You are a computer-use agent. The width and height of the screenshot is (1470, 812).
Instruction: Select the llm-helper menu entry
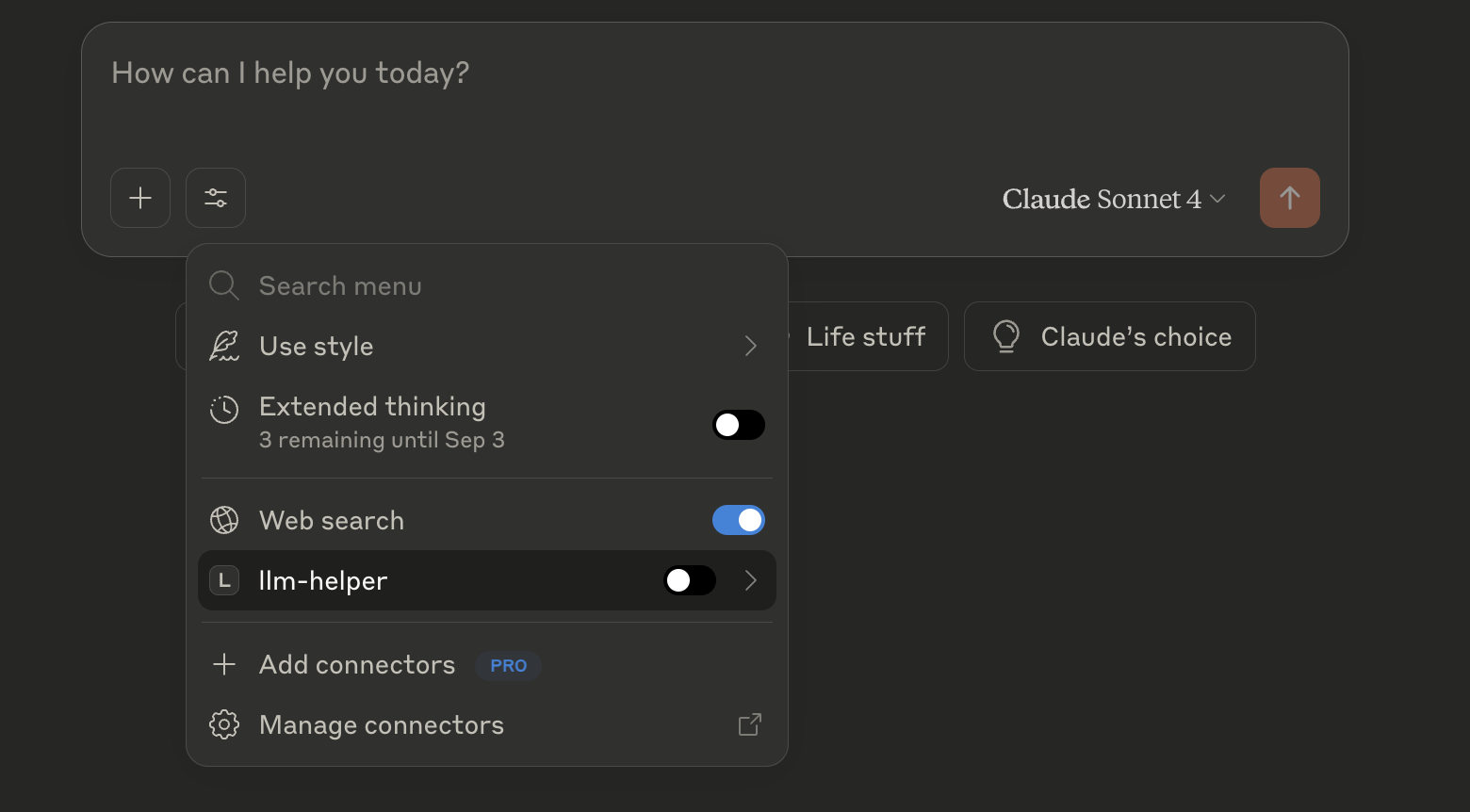487,580
